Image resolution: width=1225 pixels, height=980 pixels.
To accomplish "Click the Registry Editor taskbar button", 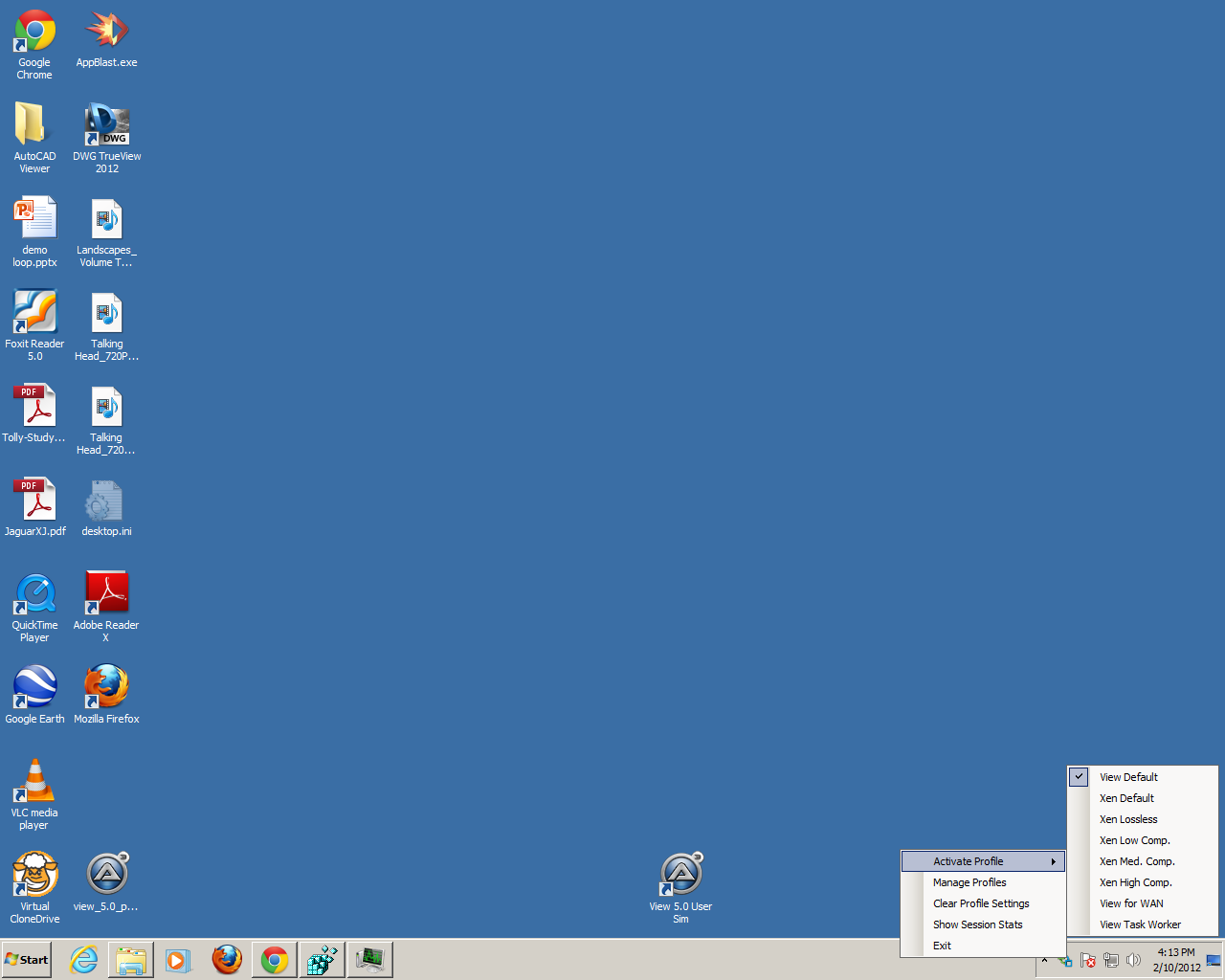I will [x=323, y=960].
